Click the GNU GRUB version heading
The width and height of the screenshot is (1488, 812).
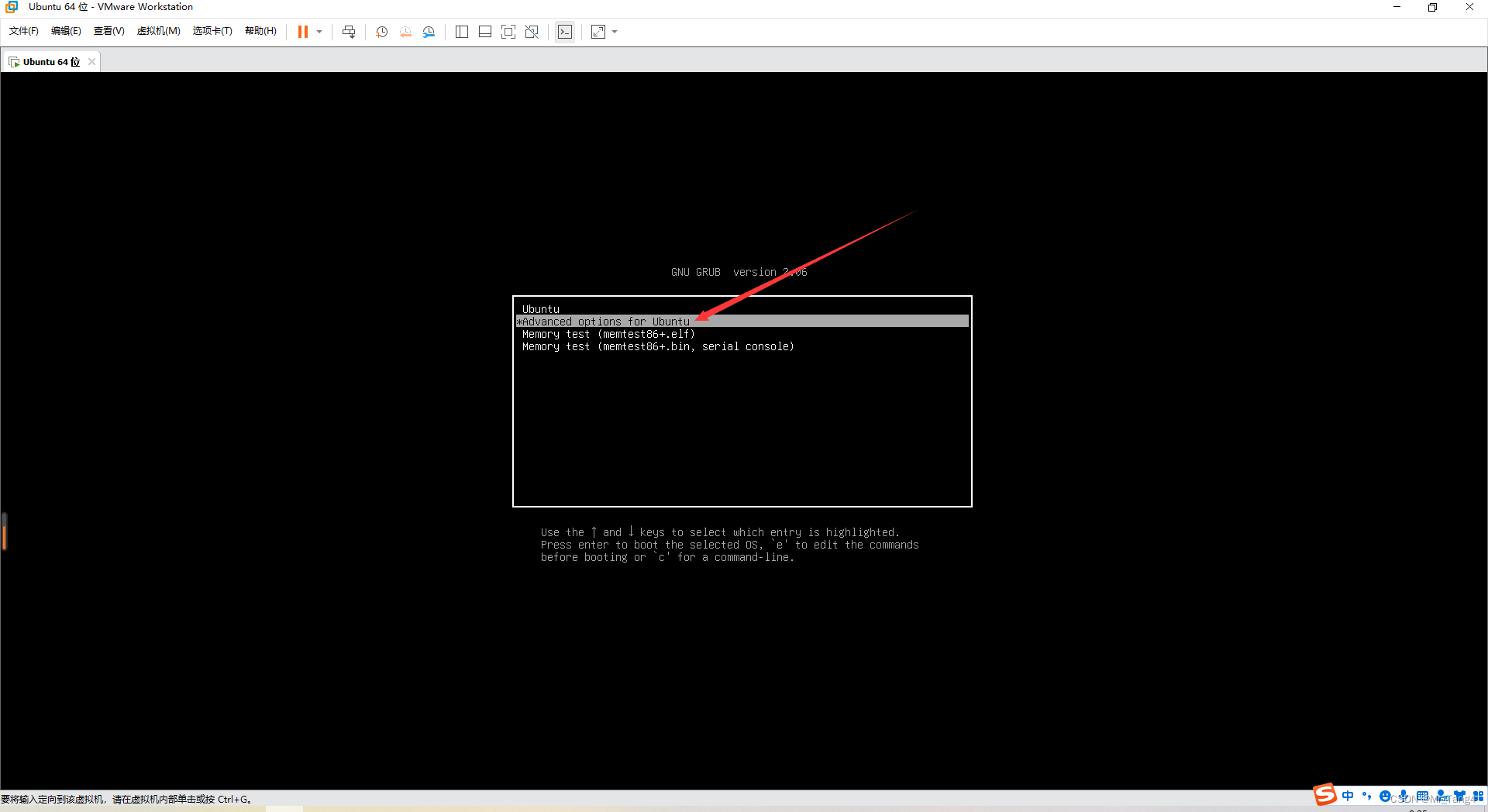(739, 272)
